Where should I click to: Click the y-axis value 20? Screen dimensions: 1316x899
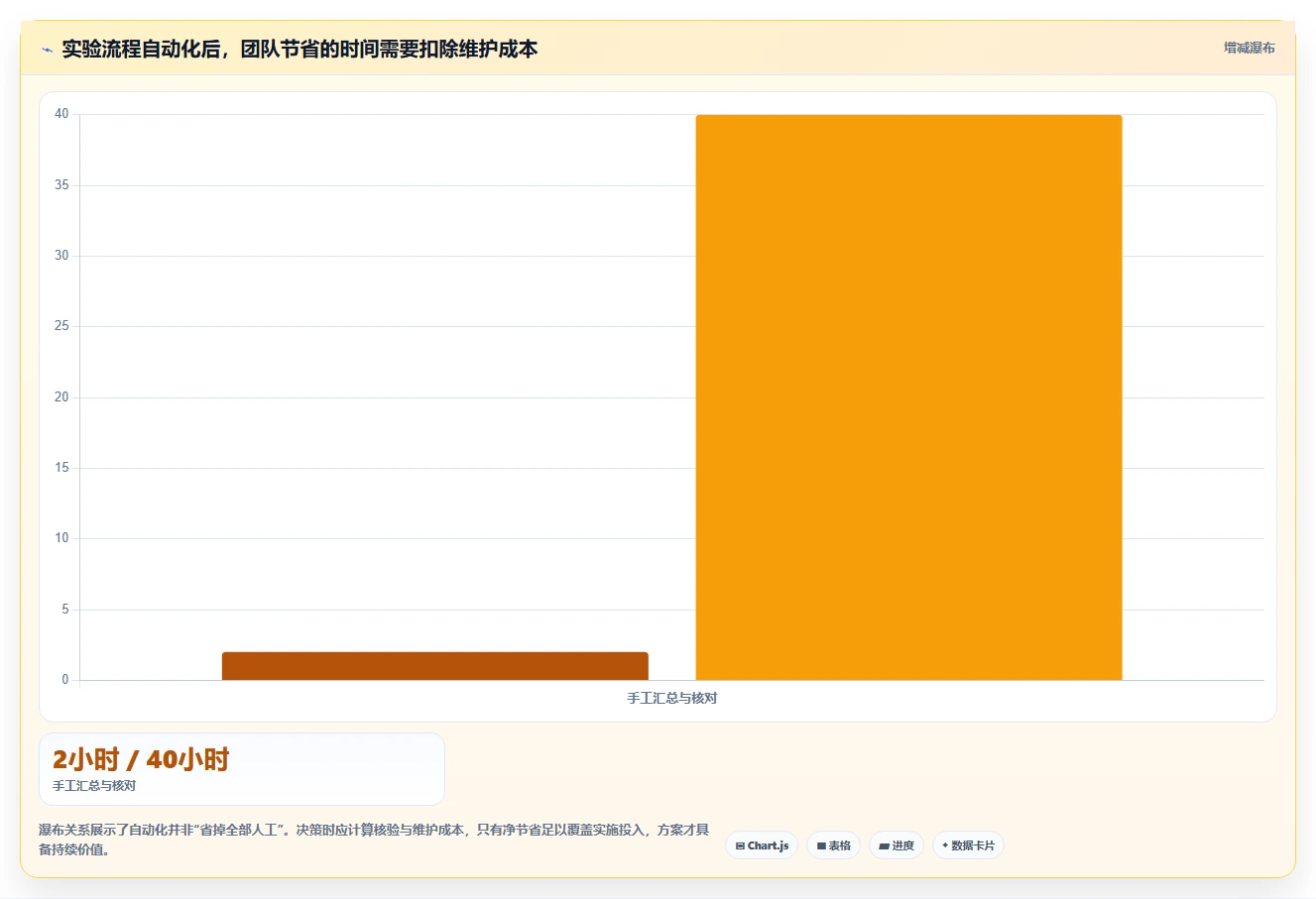(61, 396)
